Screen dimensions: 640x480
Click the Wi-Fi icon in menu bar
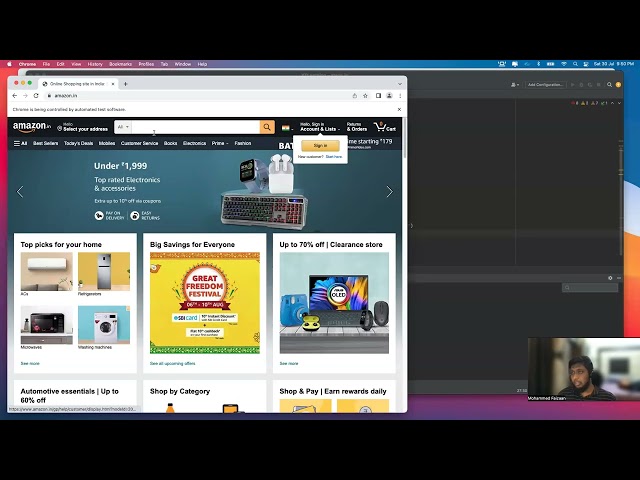[564, 64]
